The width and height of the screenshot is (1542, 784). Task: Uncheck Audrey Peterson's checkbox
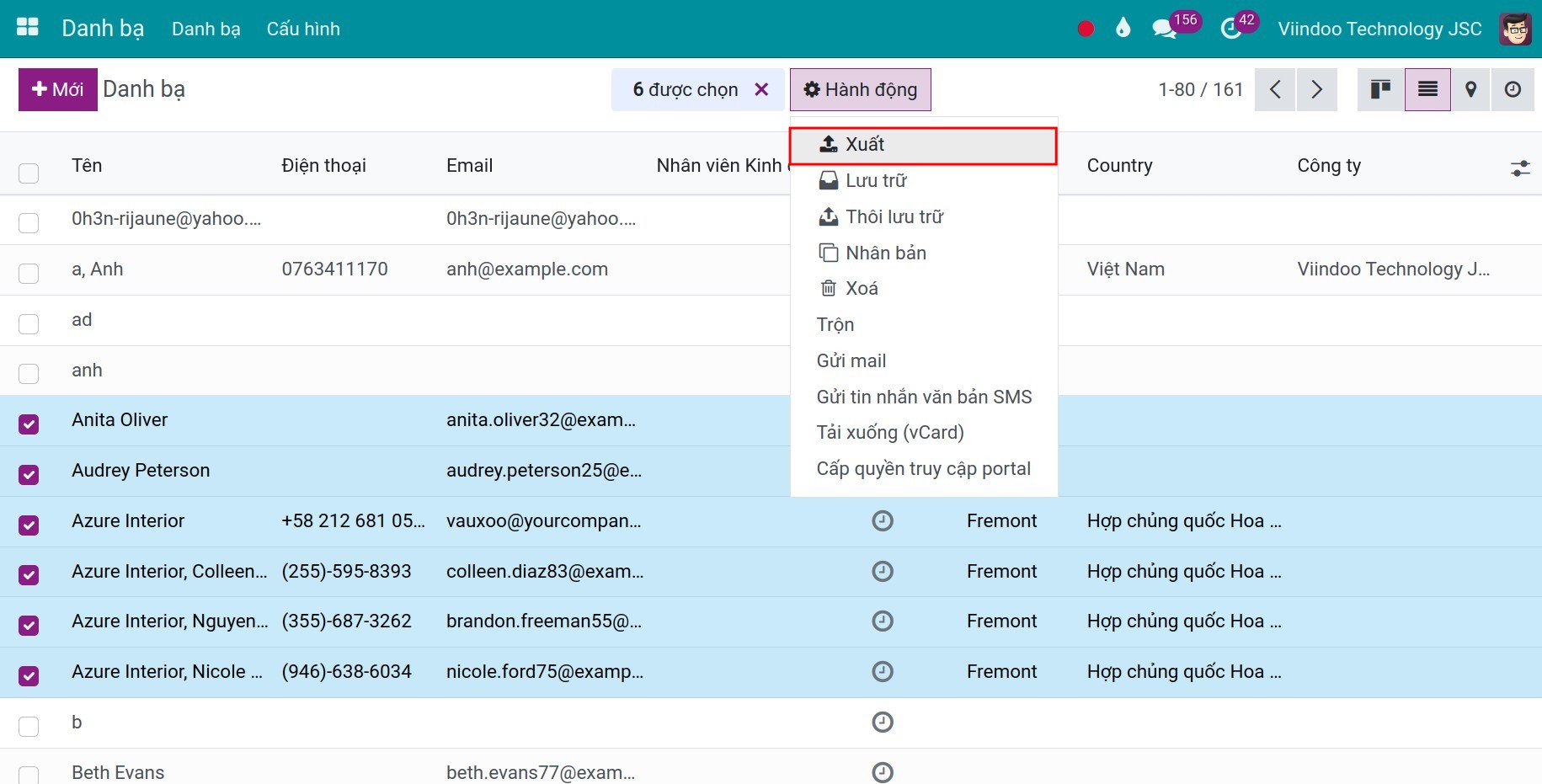pyautogui.click(x=29, y=474)
